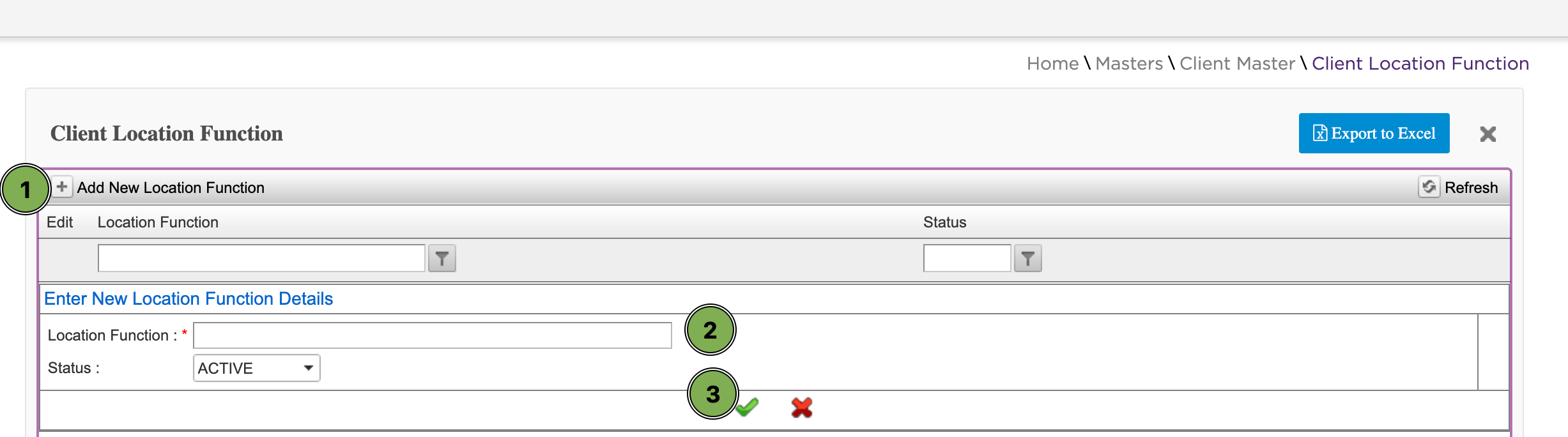
Task: Go to Home in breadcrumb
Action: [x=1052, y=64]
